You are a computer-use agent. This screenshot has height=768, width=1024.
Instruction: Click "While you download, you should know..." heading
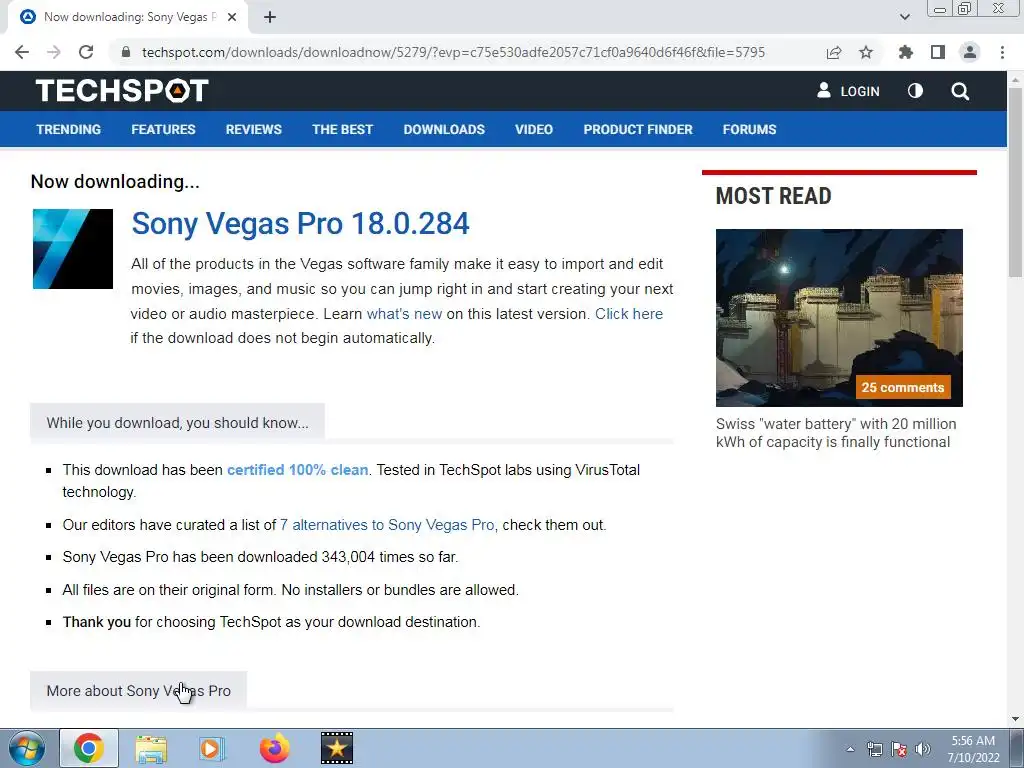pos(177,423)
